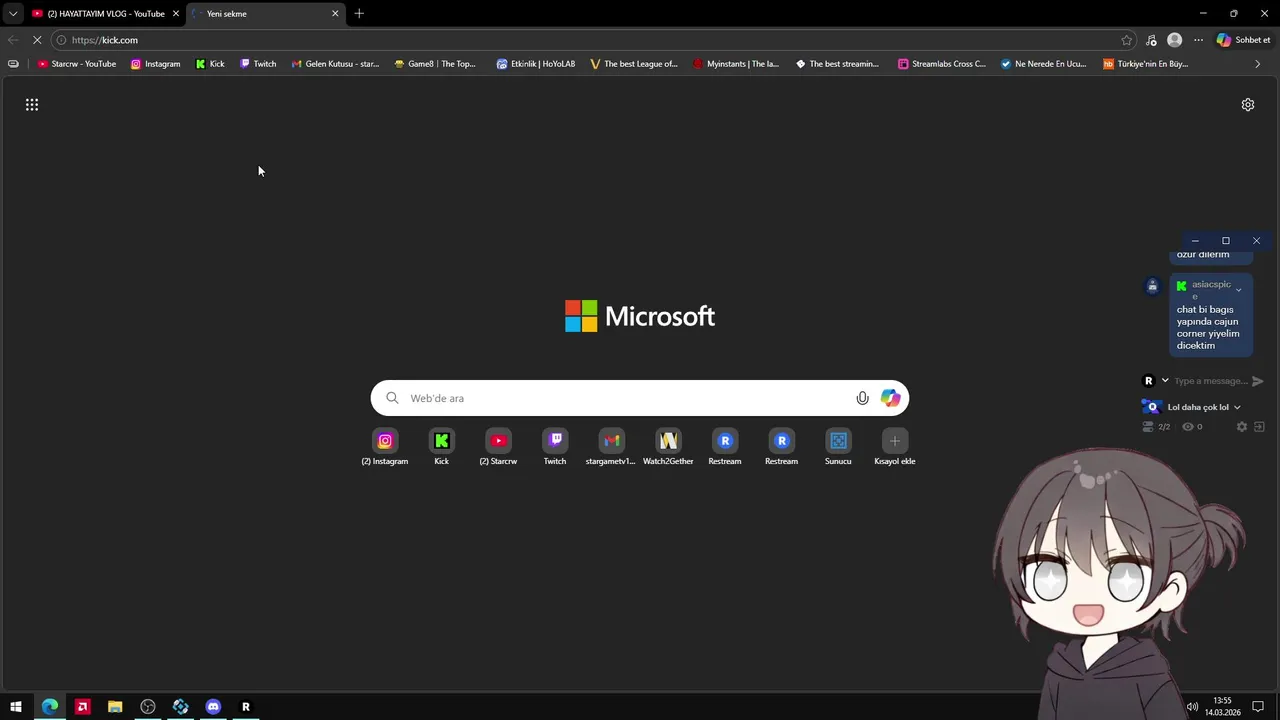Start voice search with microphone icon
The height and width of the screenshot is (720, 1280).
click(x=862, y=398)
